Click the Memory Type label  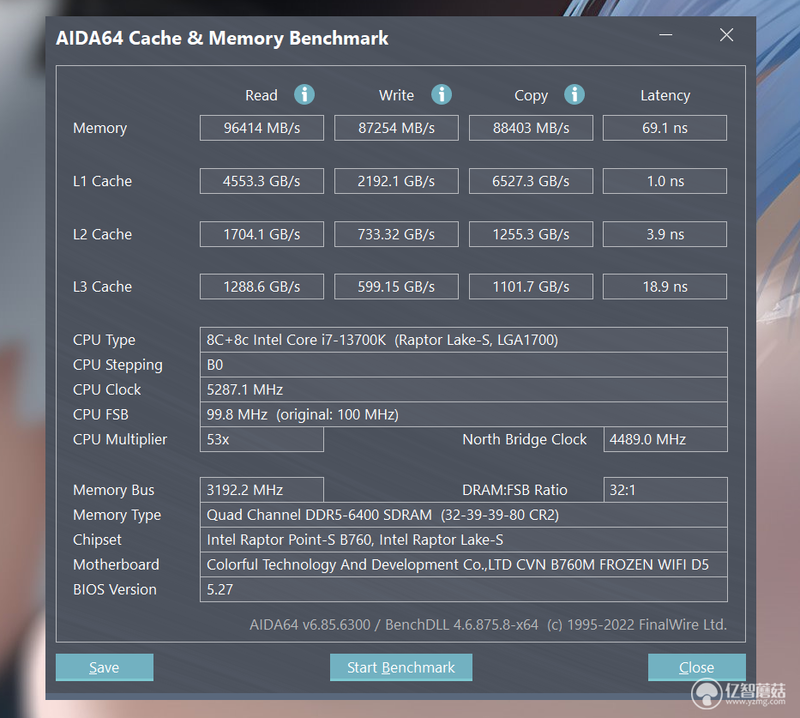[117, 515]
